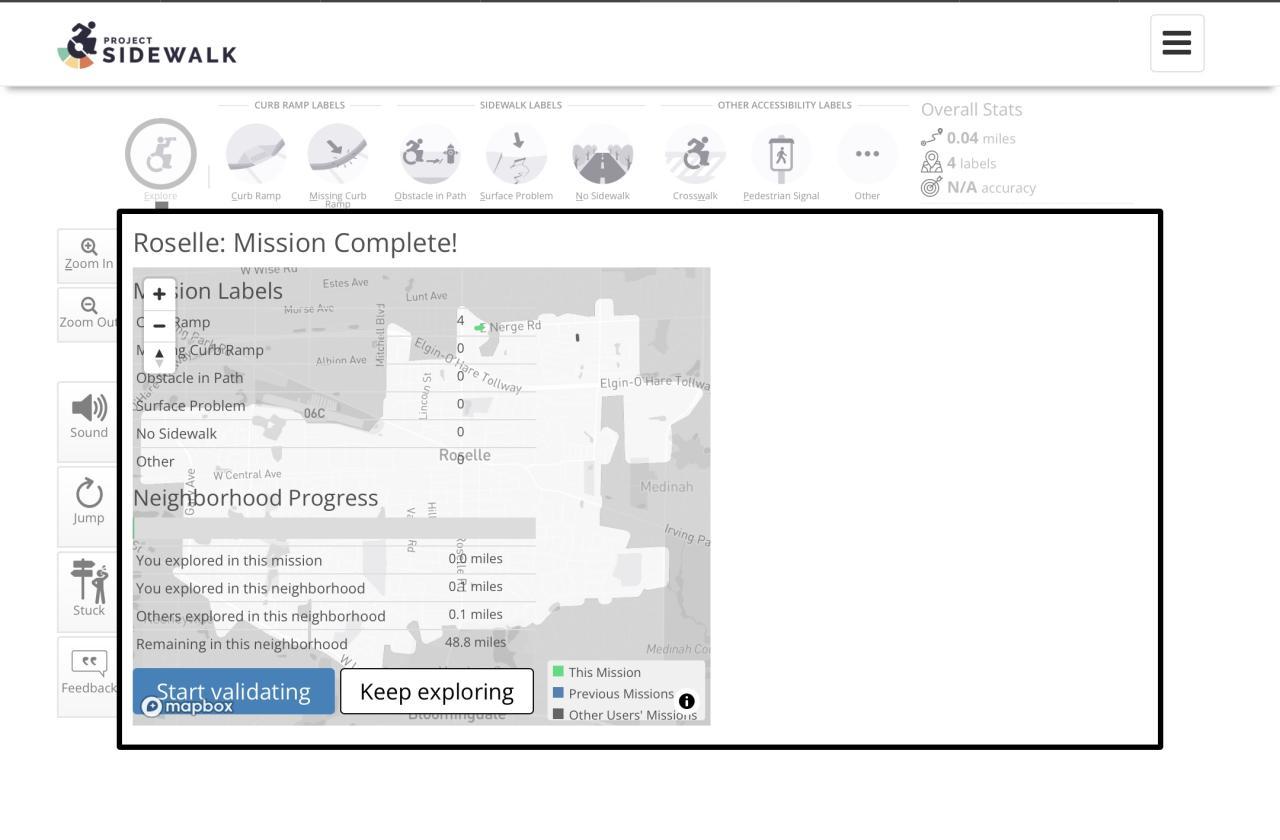Select the Explore mode icon

pyautogui.click(x=160, y=155)
